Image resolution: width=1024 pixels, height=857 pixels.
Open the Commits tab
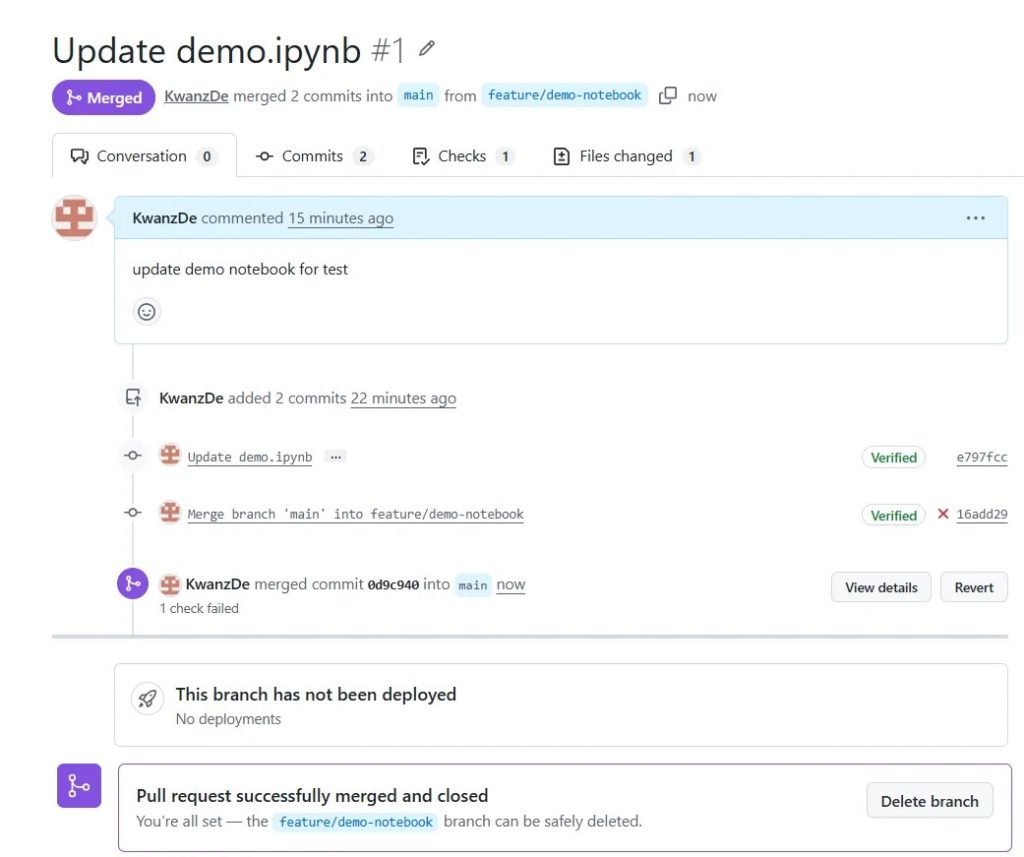tap(315, 156)
